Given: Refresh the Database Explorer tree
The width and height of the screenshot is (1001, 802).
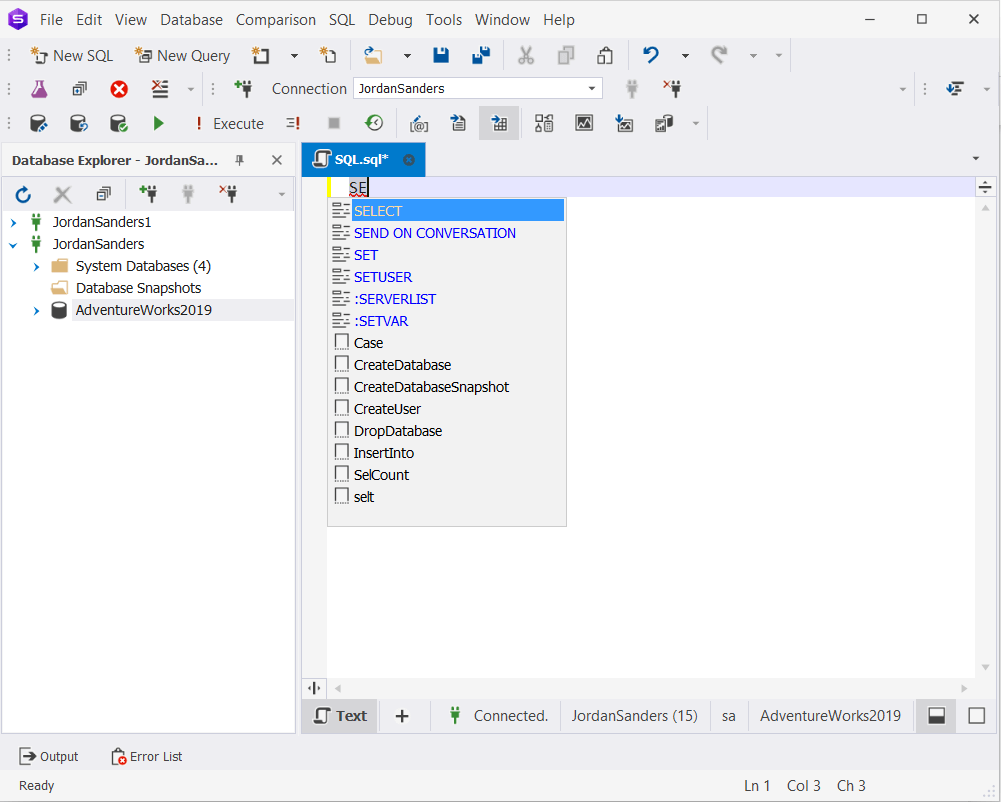Looking at the screenshot, I should click(22, 195).
